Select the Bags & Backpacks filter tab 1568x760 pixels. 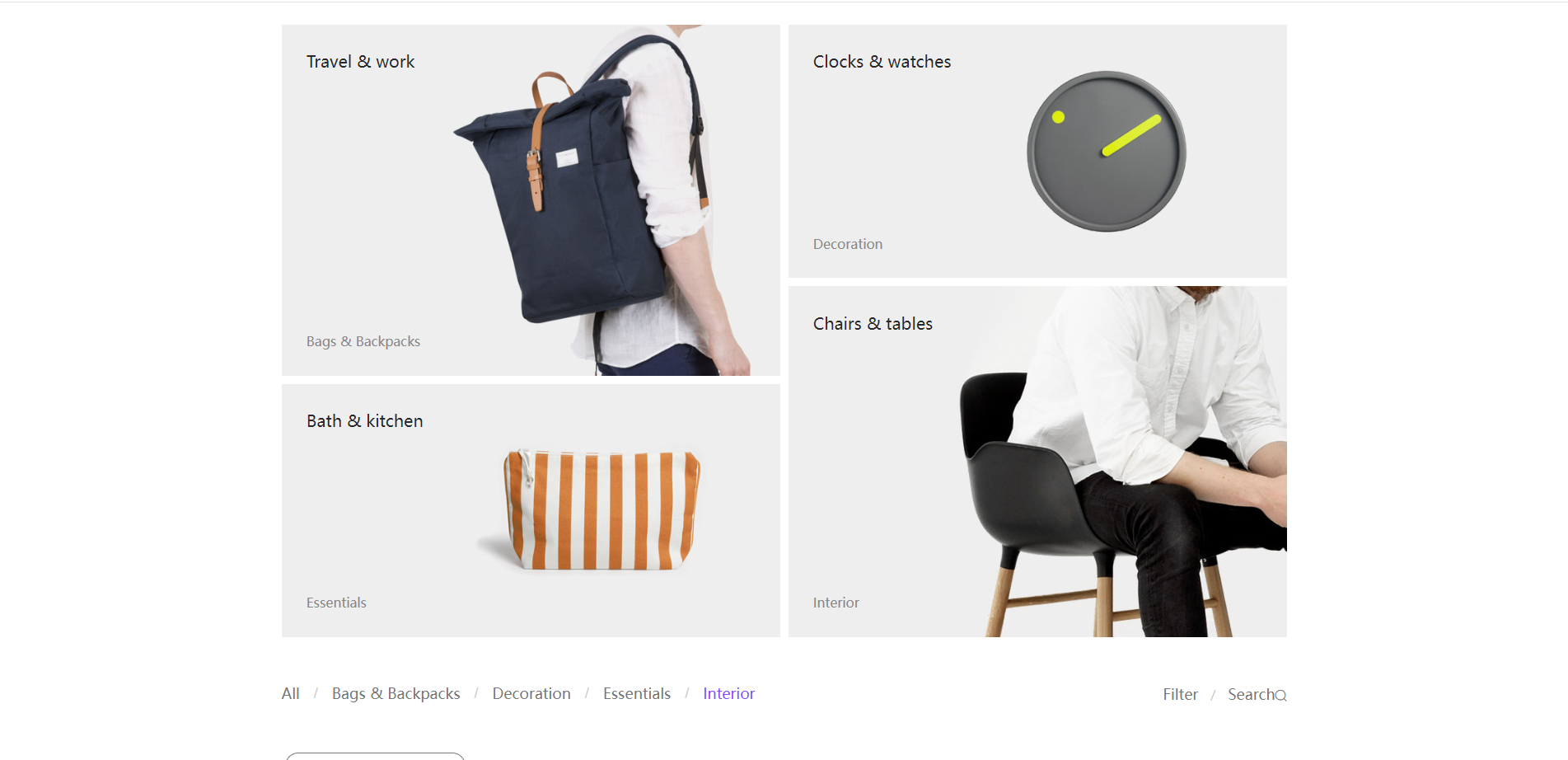pyautogui.click(x=396, y=694)
